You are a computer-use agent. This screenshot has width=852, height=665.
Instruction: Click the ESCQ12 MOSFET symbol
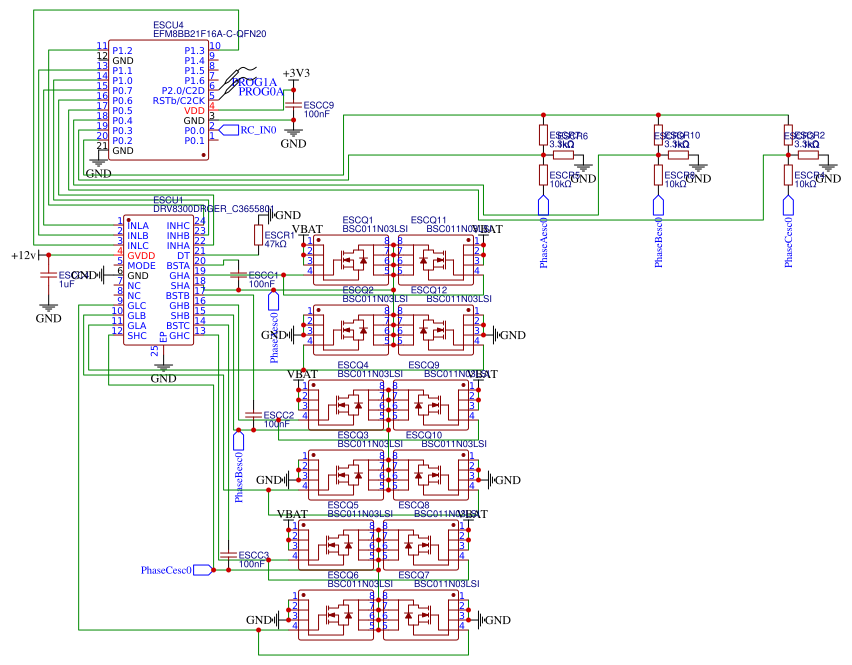[436, 329]
